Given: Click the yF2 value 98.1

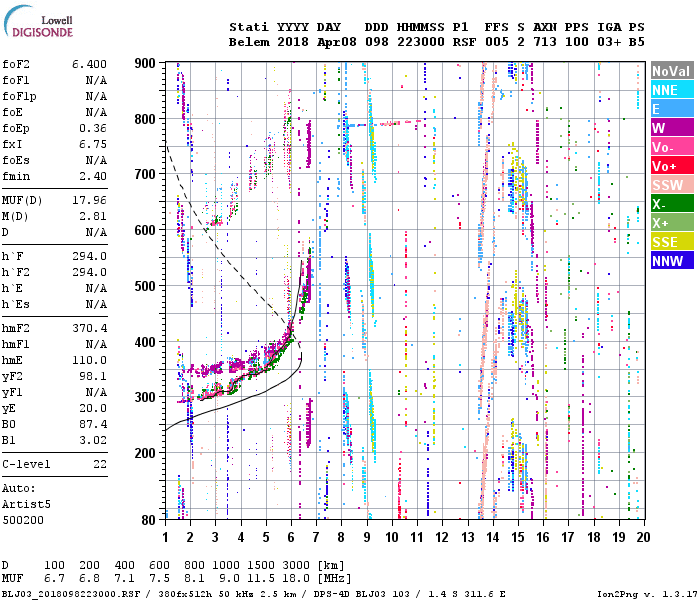Looking at the screenshot, I should click(93, 376).
